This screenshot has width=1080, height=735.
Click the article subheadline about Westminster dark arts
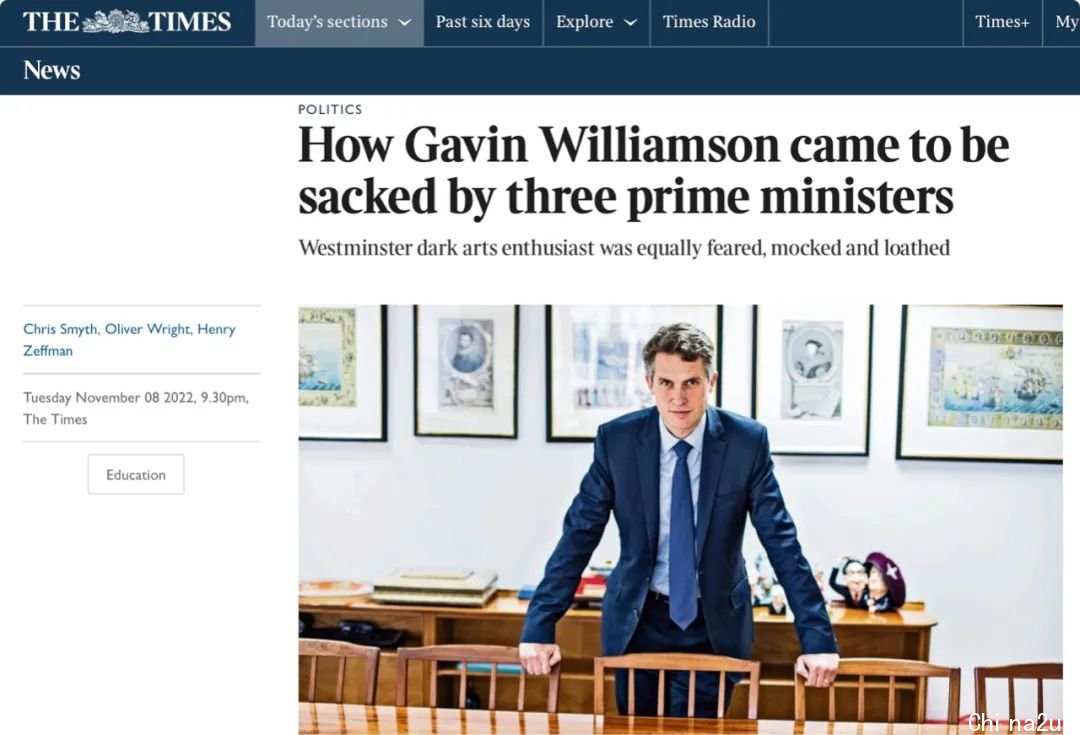[x=624, y=247]
